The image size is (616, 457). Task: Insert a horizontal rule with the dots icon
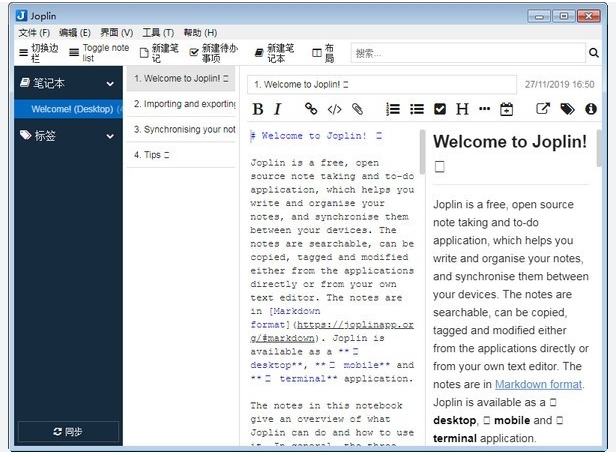484,109
